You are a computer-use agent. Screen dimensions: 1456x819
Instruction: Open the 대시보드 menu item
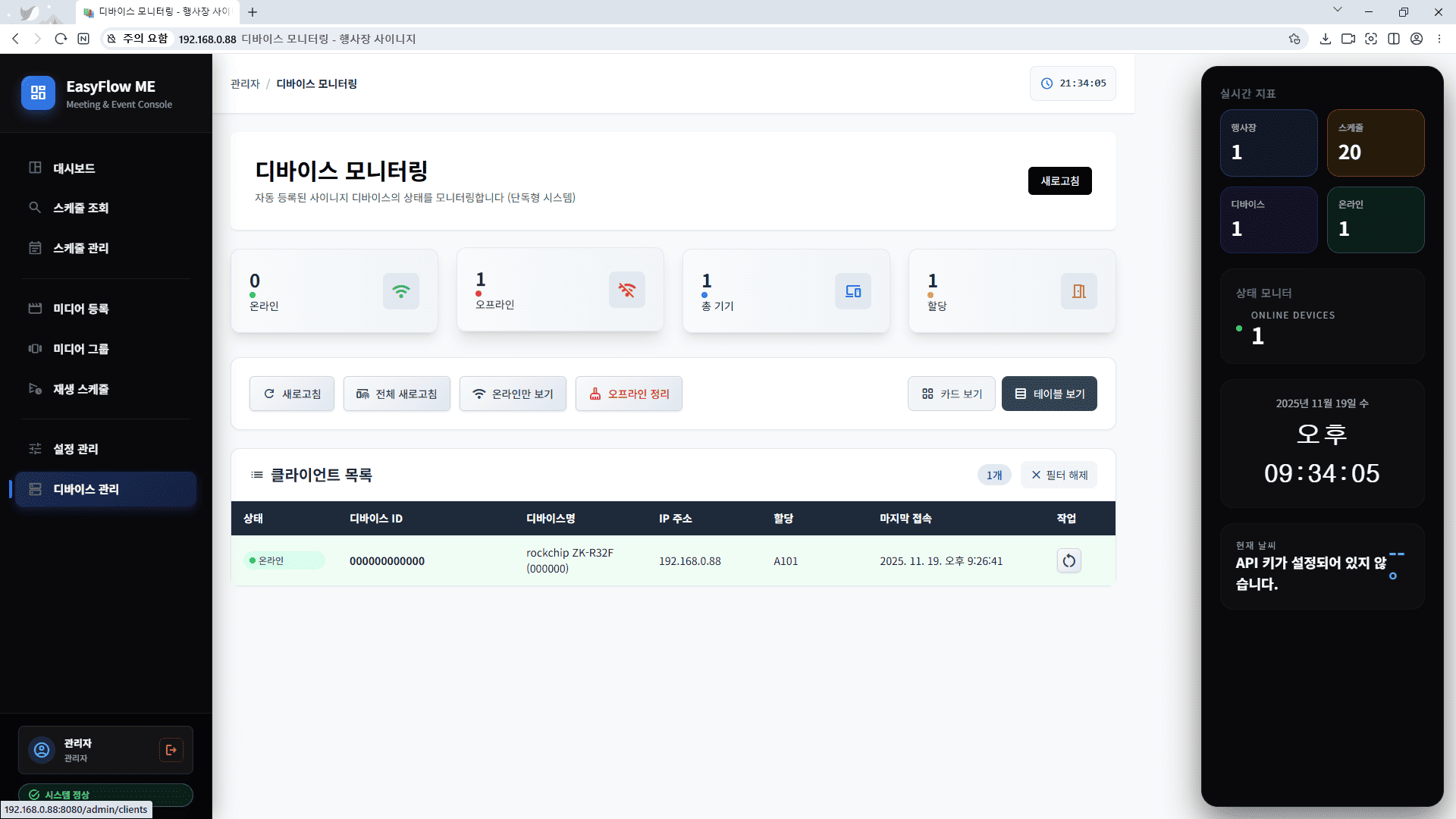pos(74,168)
